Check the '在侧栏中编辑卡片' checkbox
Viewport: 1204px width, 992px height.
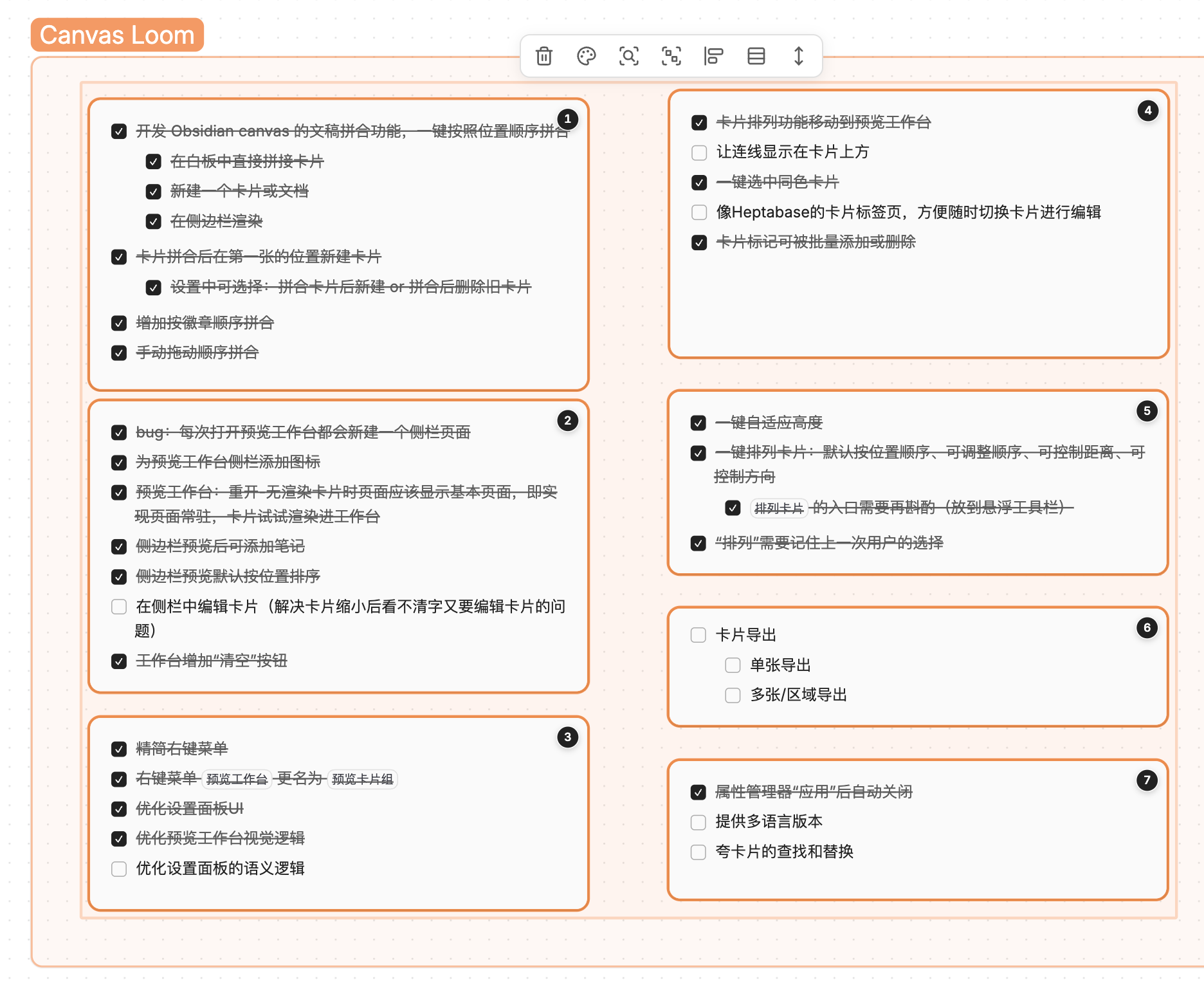pyautogui.click(x=119, y=607)
